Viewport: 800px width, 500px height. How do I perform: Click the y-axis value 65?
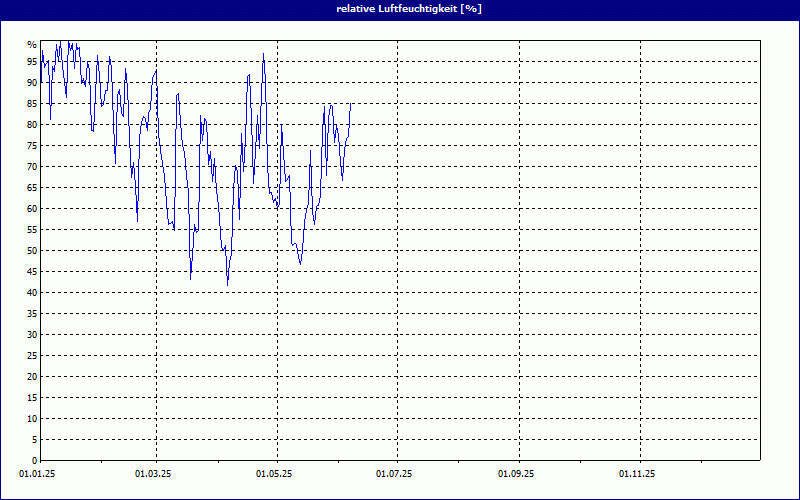32,188
